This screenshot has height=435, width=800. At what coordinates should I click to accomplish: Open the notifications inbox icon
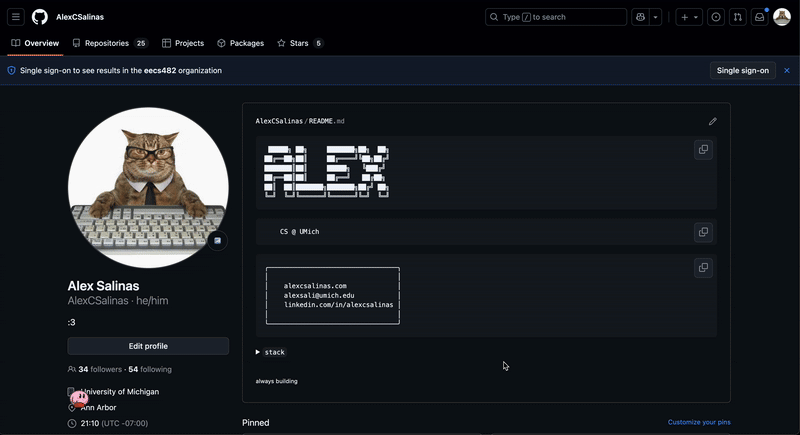(x=760, y=17)
